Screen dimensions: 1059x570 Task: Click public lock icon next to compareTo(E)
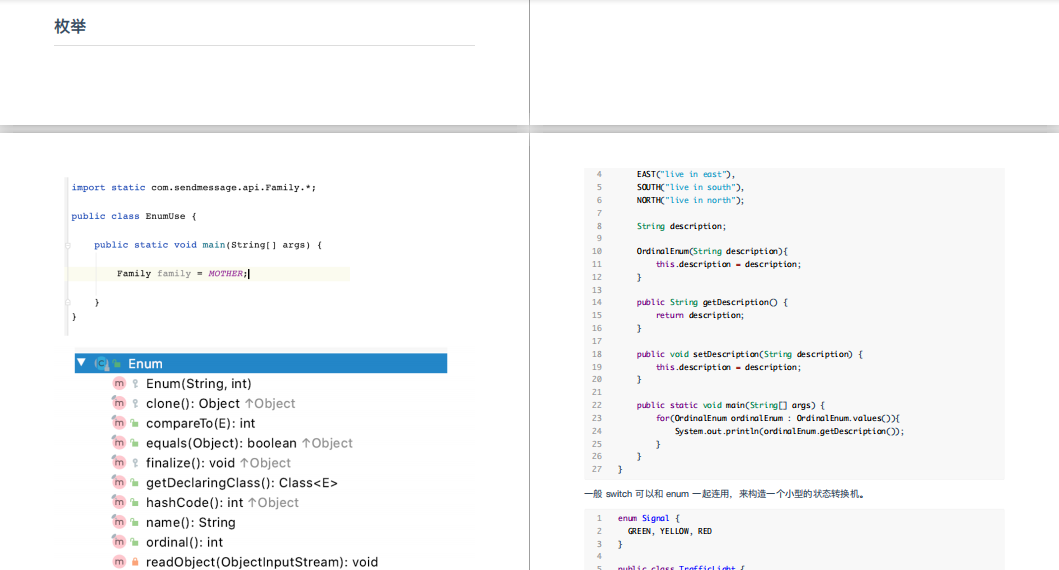pos(135,423)
